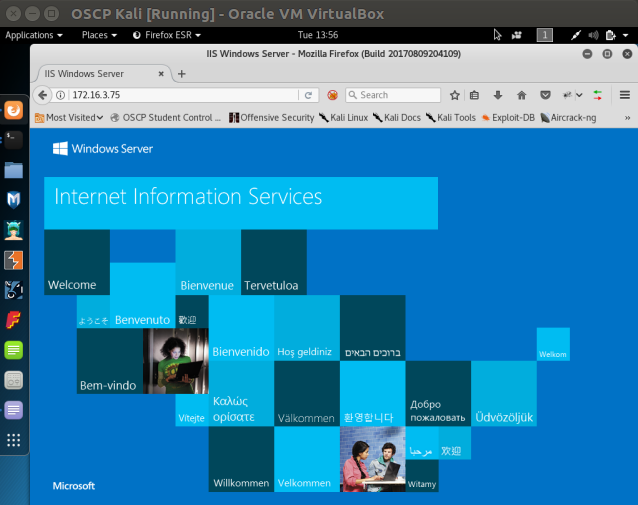This screenshot has width=638, height=505.
Task: Open the Places dropdown menu
Action: coord(99,34)
